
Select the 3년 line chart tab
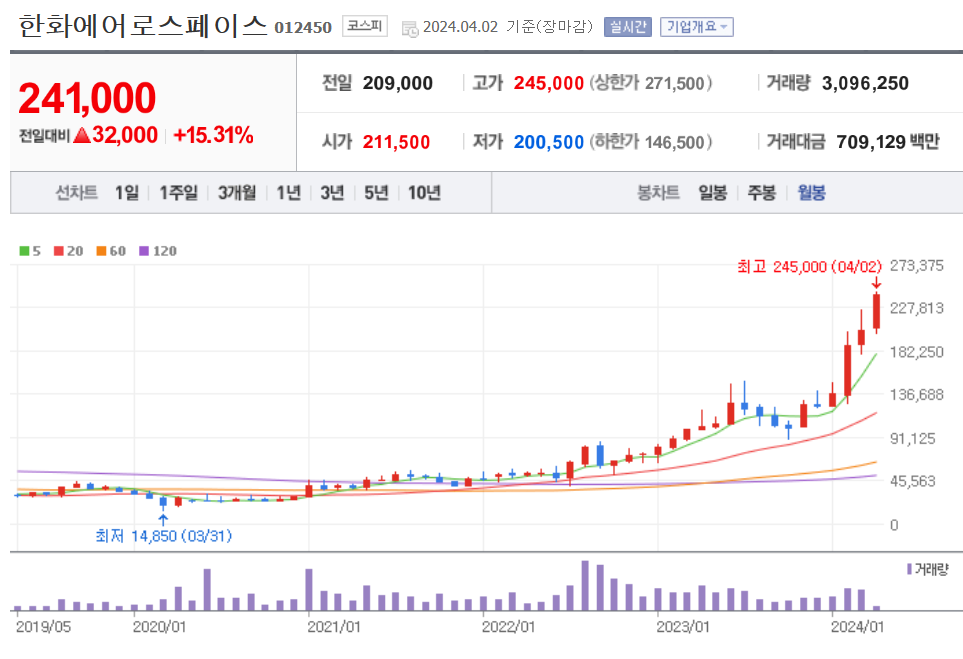click(332, 193)
